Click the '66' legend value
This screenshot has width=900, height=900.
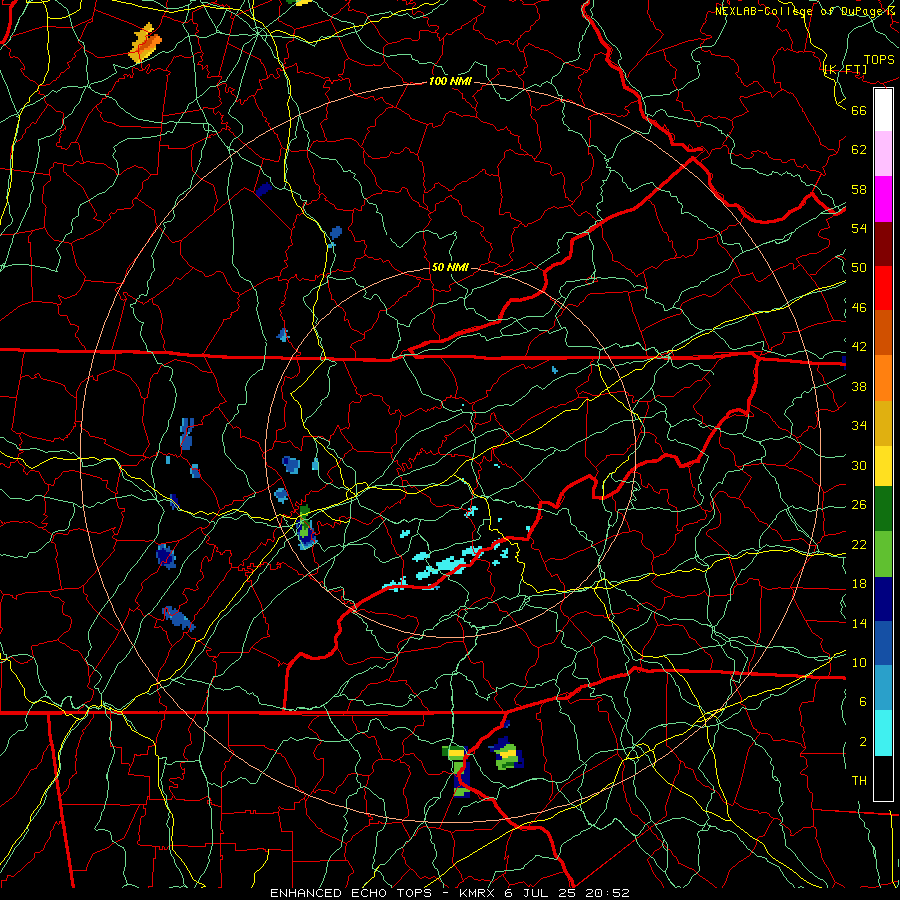[x=859, y=110]
